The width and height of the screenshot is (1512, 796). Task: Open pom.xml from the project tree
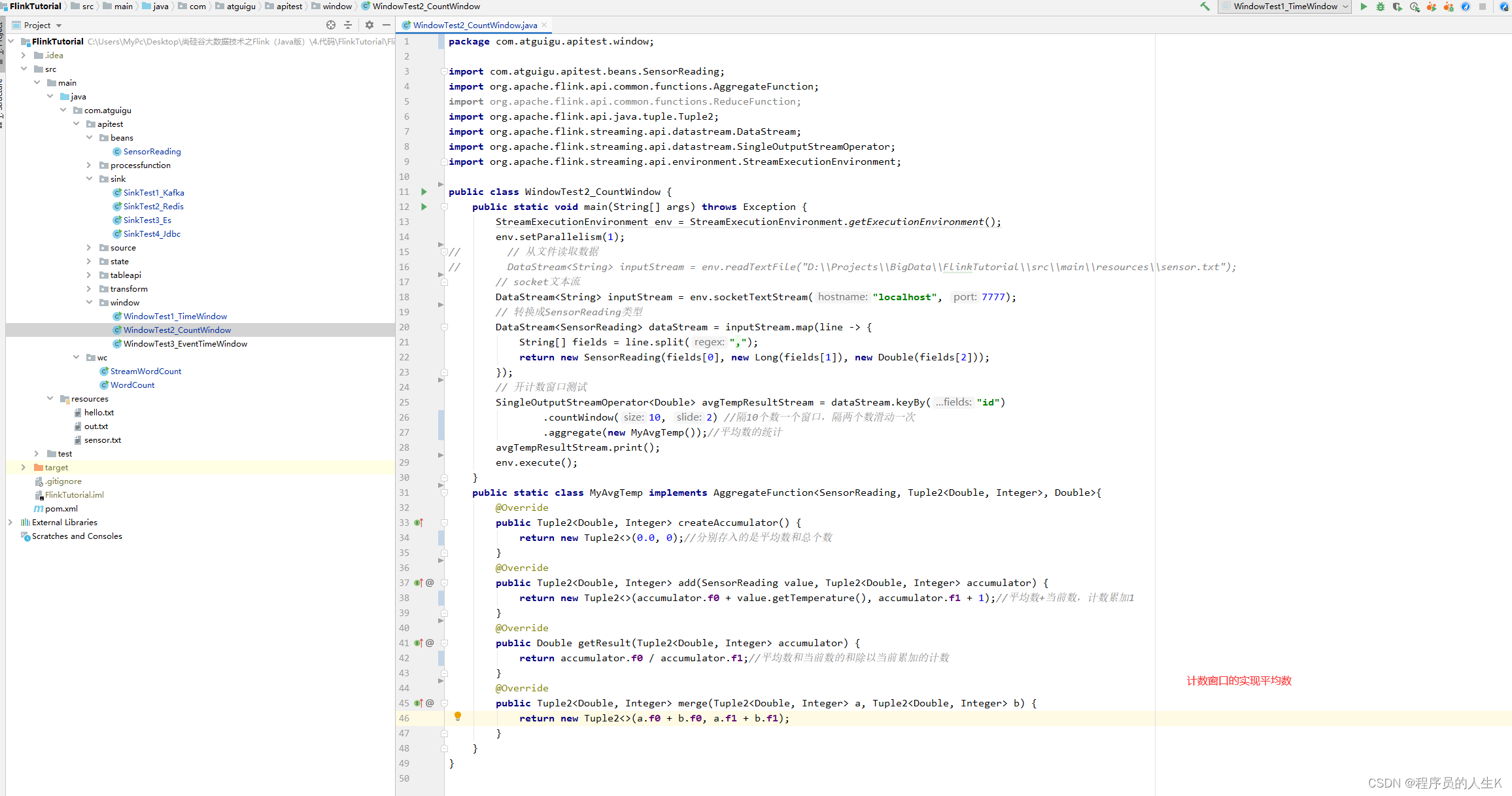click(x=61, y=508)
